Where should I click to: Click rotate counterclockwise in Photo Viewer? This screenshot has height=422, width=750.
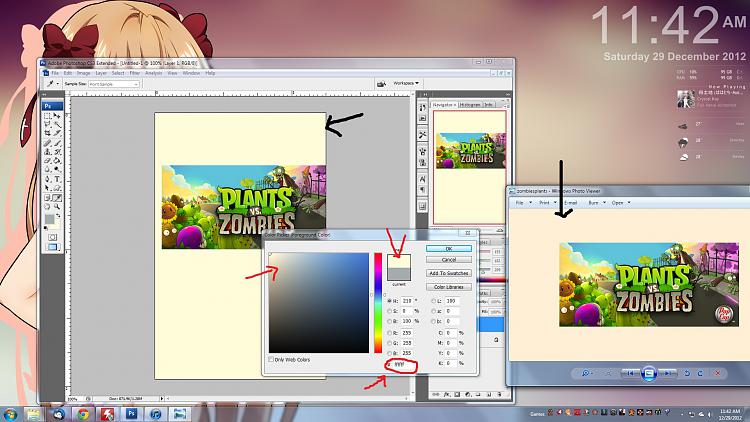coord(687,373)
